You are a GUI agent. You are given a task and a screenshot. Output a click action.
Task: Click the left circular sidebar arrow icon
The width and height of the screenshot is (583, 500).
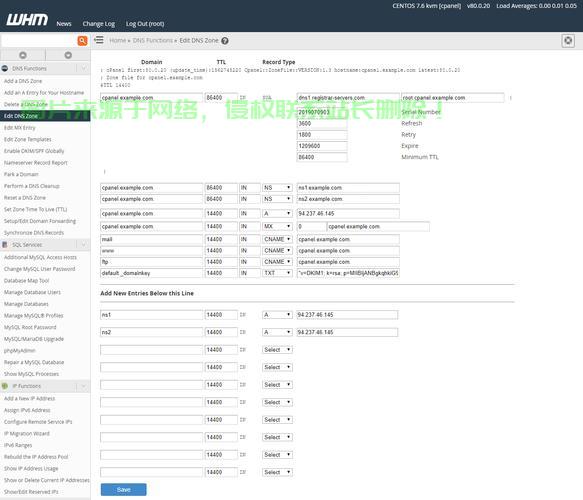[x=23, y=55]
